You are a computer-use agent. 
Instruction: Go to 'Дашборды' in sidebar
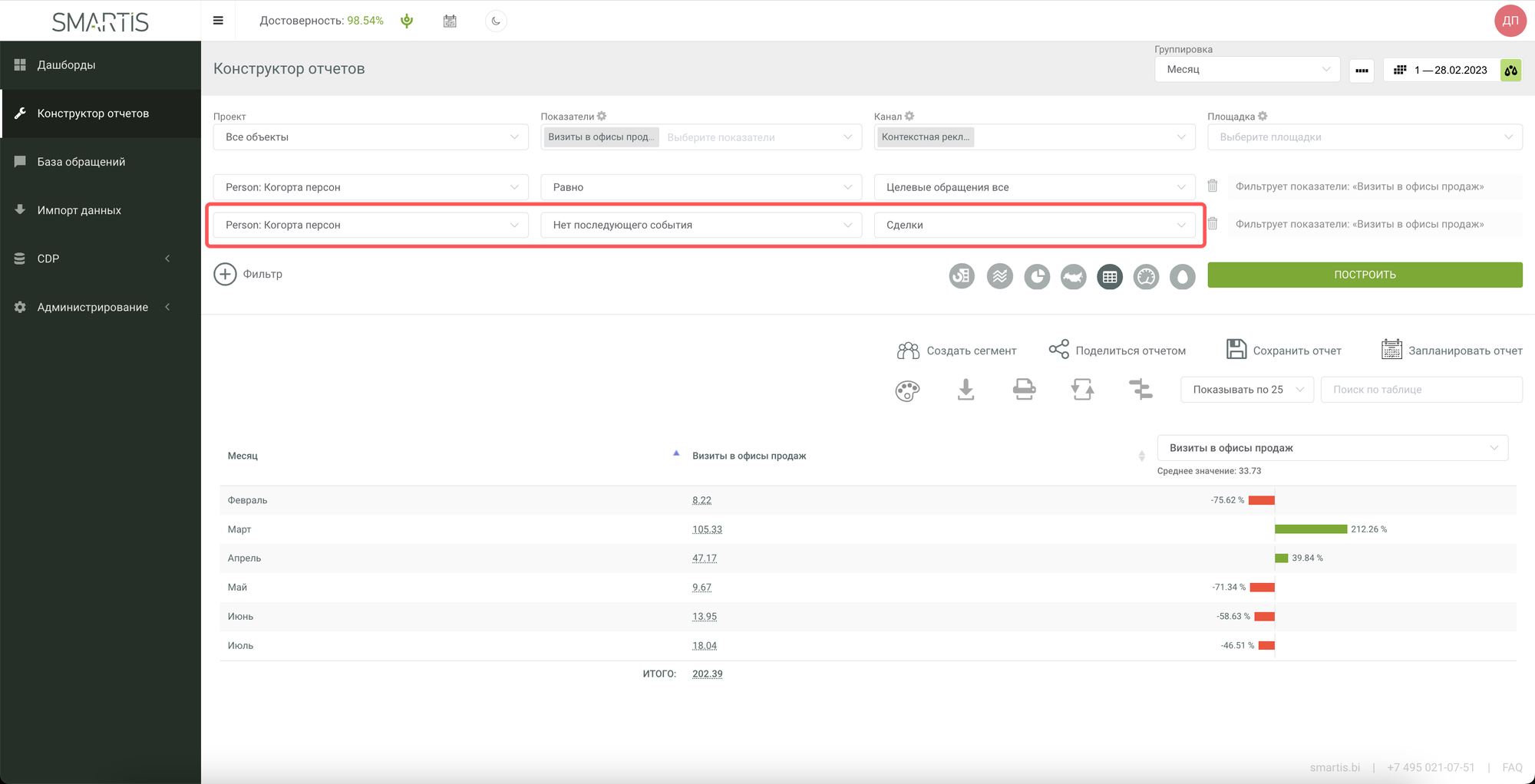pos(66,65)
